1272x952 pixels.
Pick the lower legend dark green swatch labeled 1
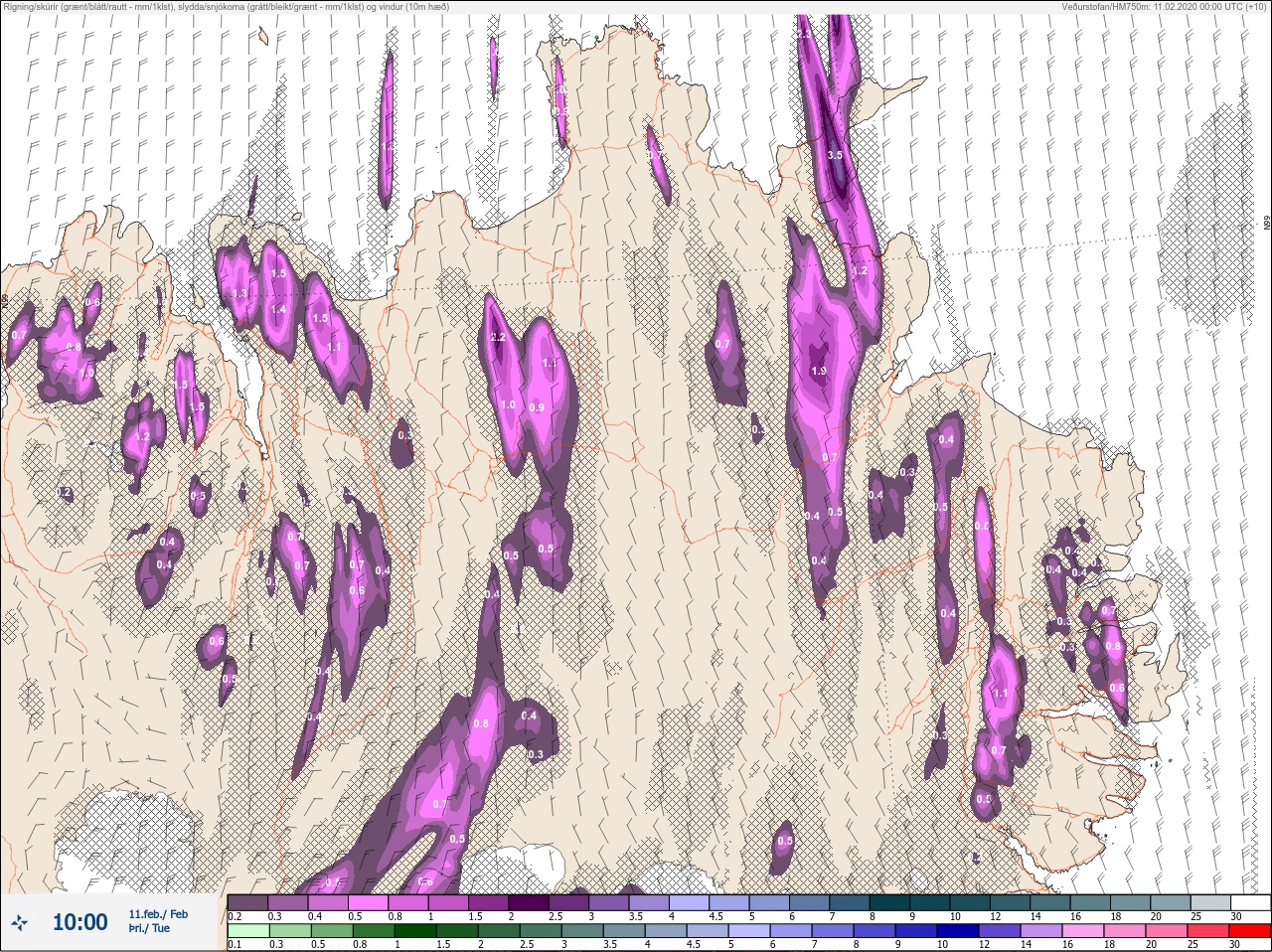pyautogui.click(x=414, y=931)
